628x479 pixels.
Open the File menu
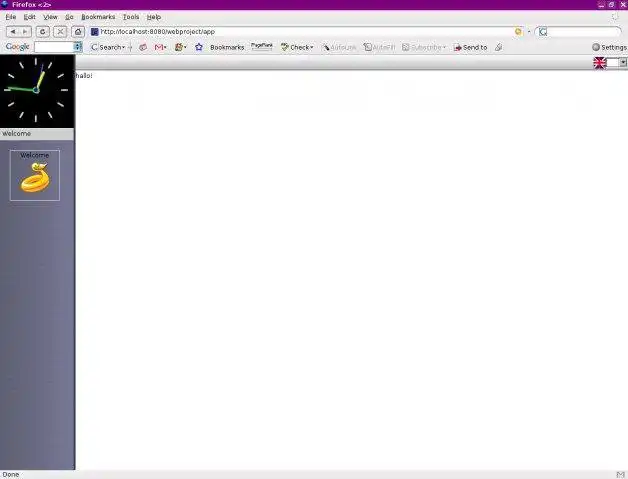coord(11,17)
